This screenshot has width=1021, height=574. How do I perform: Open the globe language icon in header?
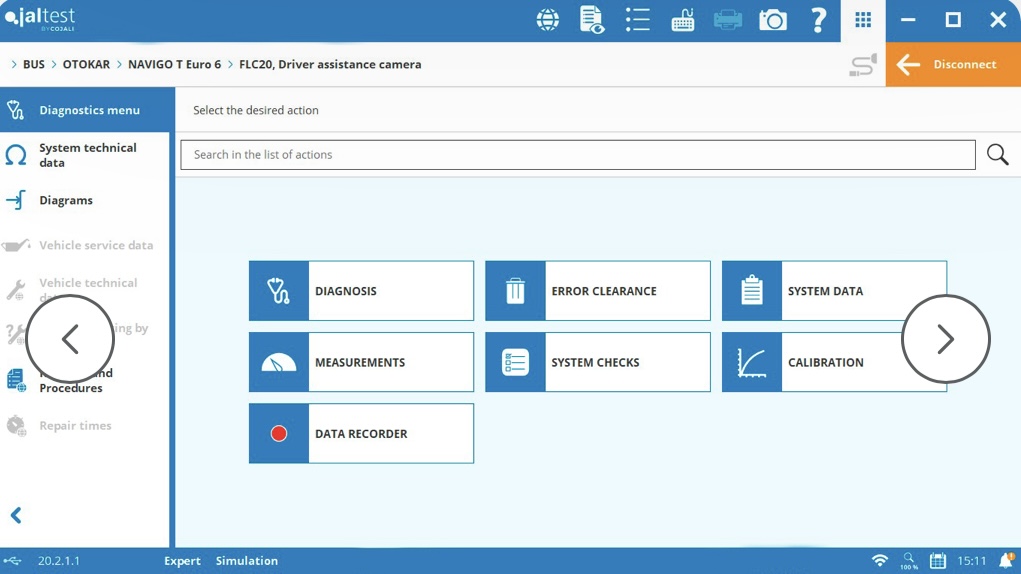tap(548, 20)
